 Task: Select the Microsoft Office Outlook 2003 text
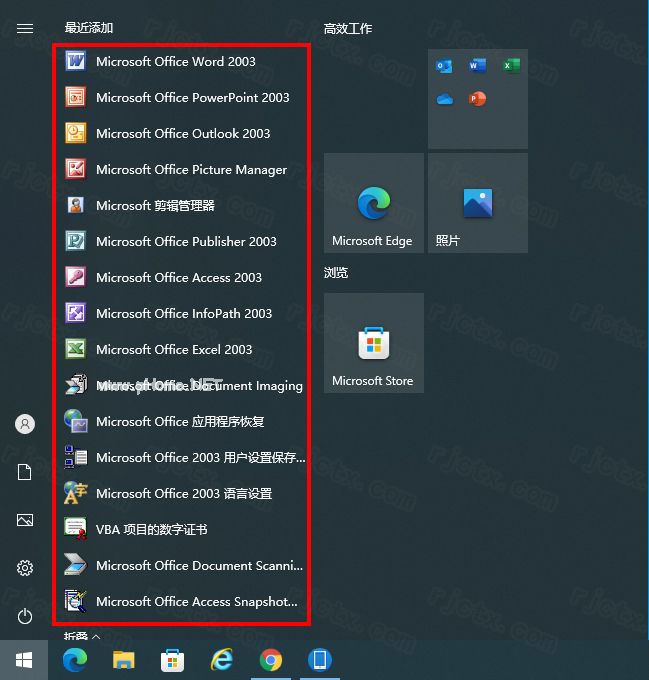click(183, 134)
